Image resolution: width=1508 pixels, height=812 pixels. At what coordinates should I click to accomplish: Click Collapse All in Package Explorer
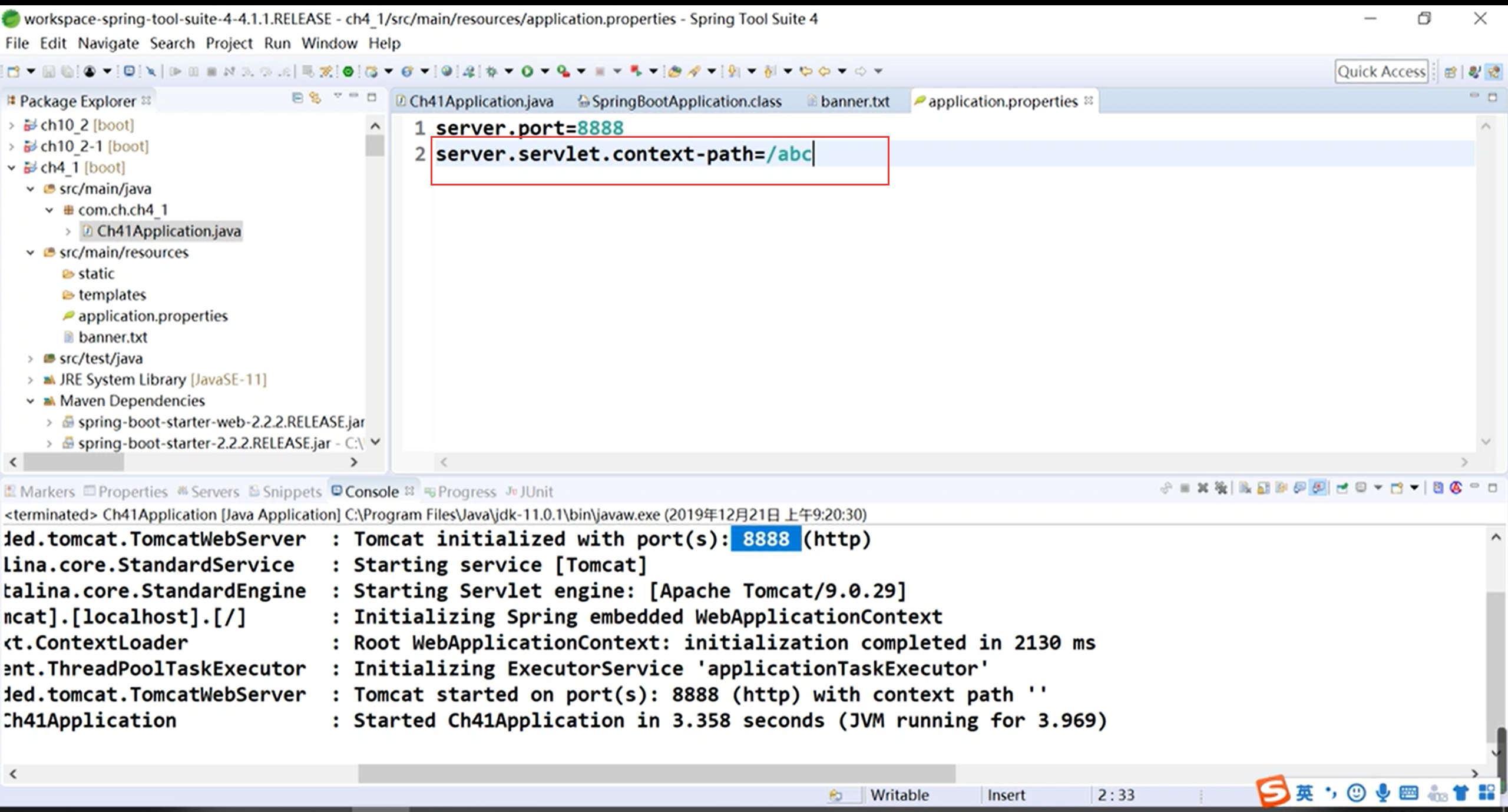297,98
